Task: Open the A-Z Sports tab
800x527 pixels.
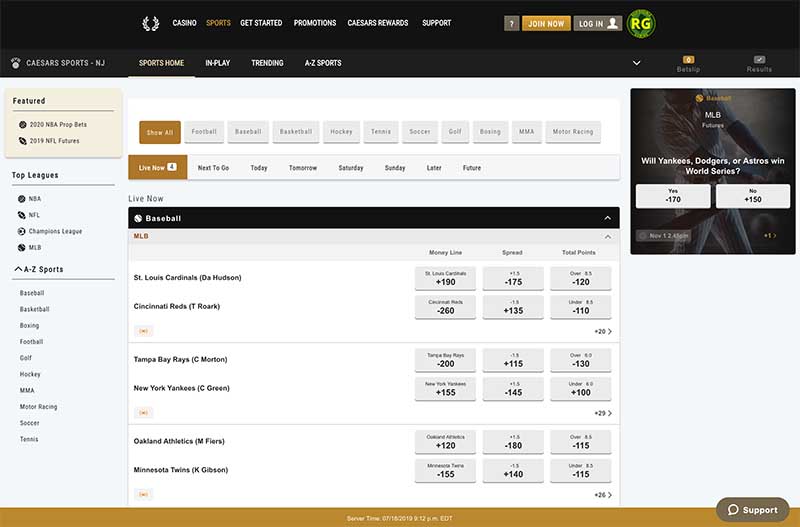Action: 323,63
